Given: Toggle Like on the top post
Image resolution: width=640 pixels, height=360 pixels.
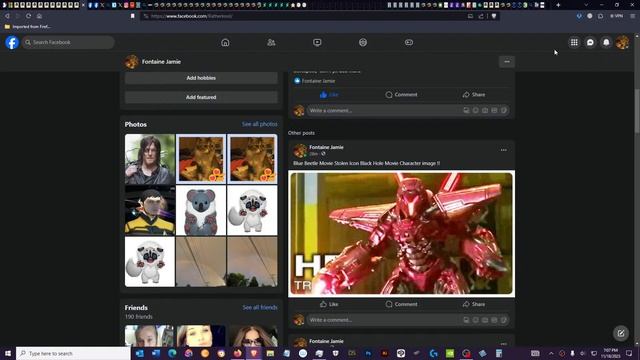Looking at the screenshot, I should (x=329, y=95).
